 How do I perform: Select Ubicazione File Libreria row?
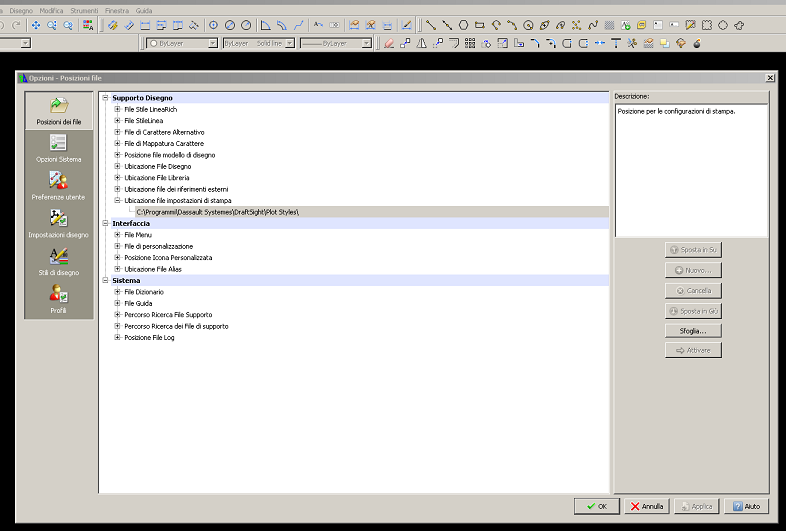pyautogui.click(x=157, y=178)
